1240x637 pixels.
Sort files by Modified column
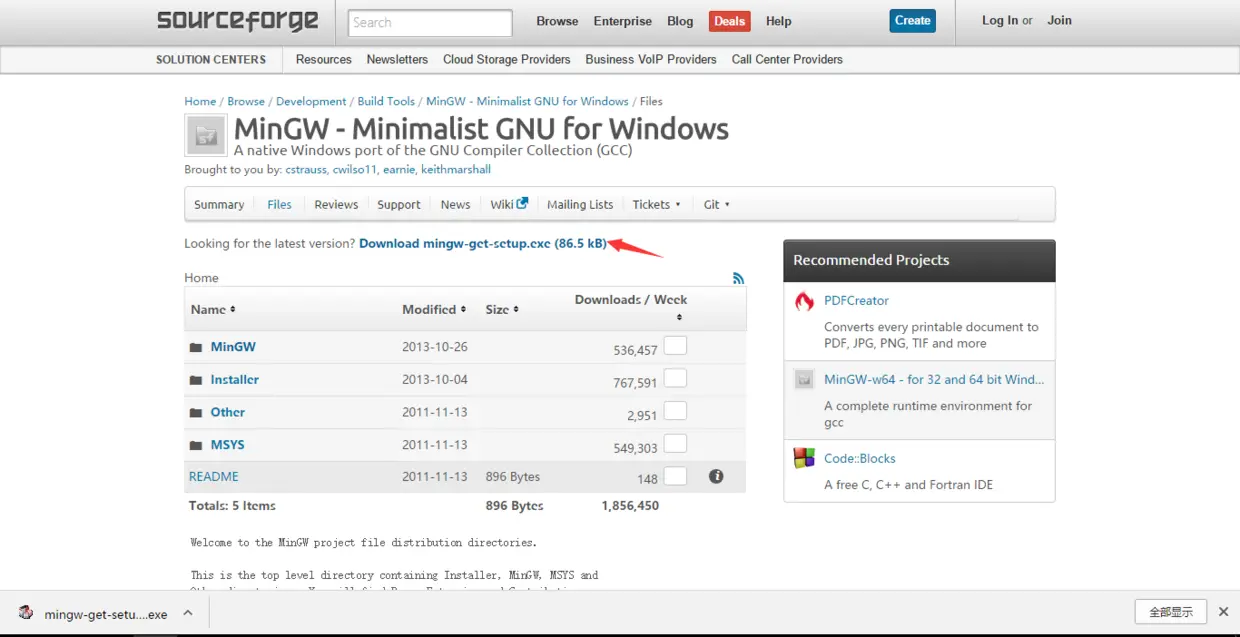click(x=435, y=309)
